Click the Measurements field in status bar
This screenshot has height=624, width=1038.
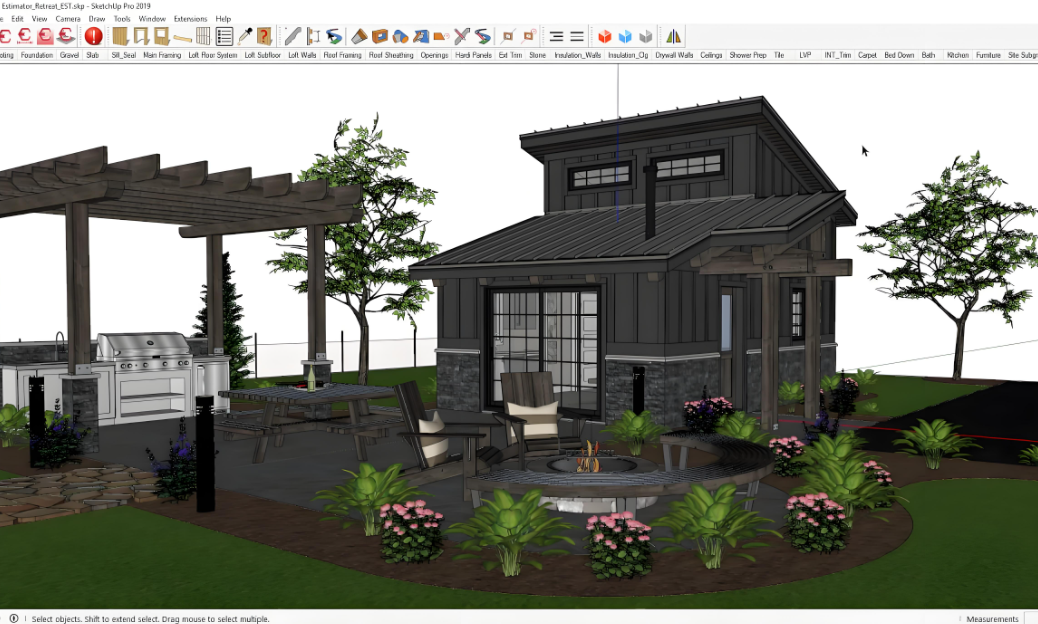click(991, 618)
